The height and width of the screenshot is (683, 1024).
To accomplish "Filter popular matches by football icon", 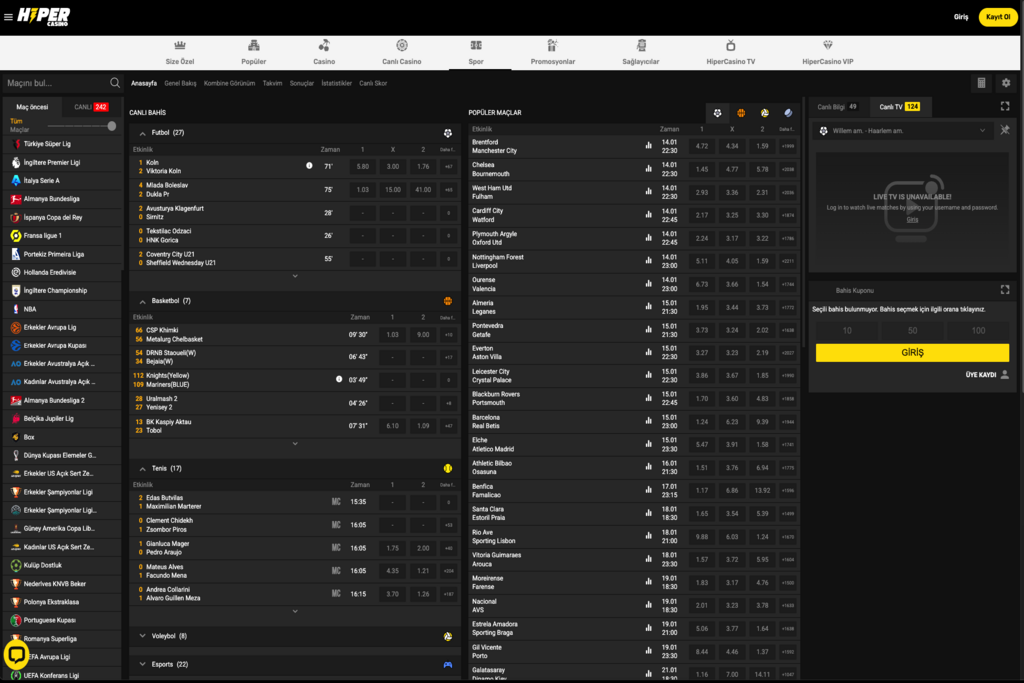I will point(717,113).
